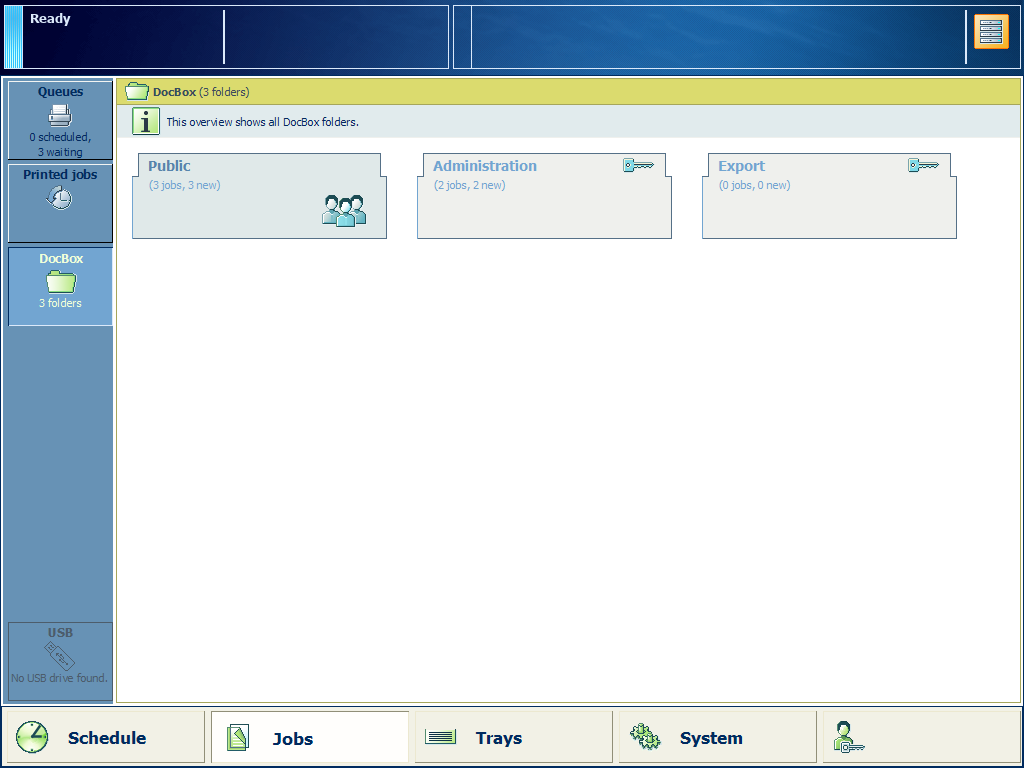Click the 'DocBox (3 folders)' header title
The image size is (1024, 768).
(201, 92)
